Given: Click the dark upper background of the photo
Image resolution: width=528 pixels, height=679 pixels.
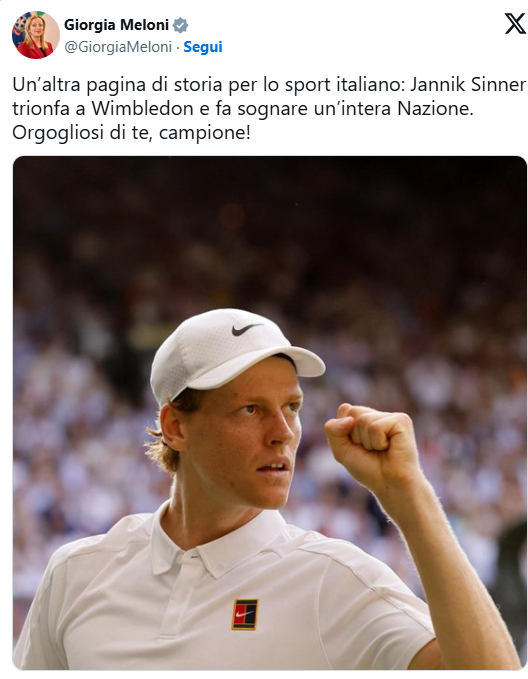Looking at the screenshot, I should (x=269, y=195).
